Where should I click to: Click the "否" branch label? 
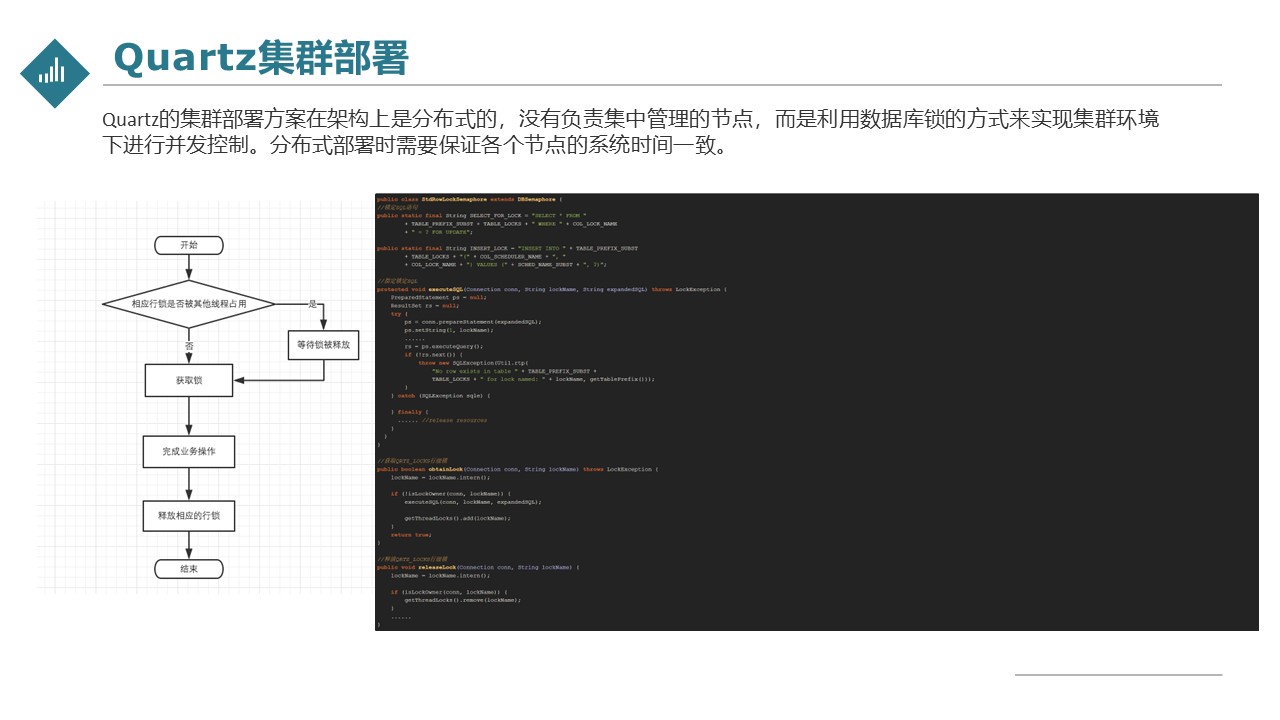coord(189,345)
